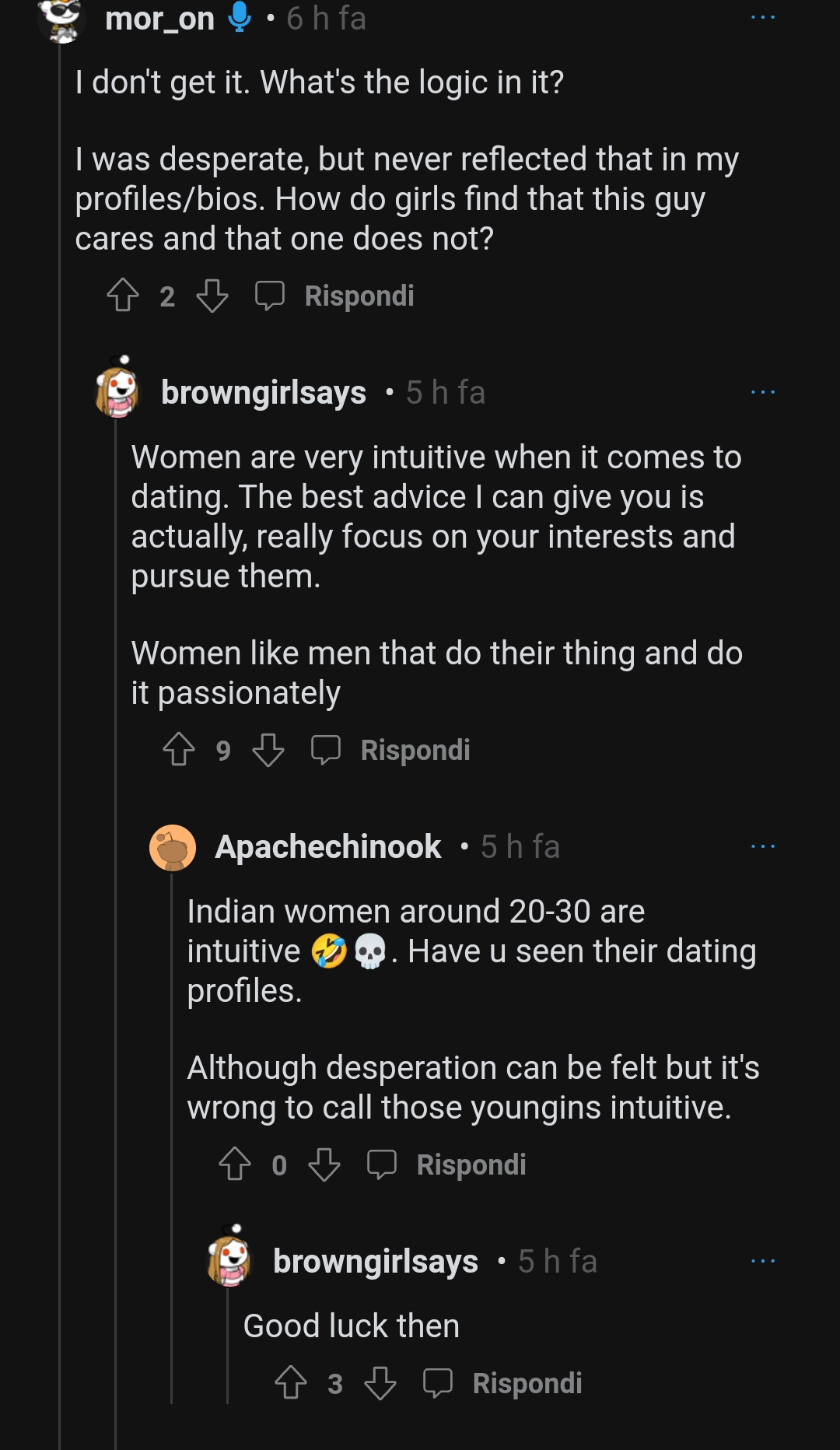
Task: Open mor_on's user profile name
Action: (x=159, y=18)
